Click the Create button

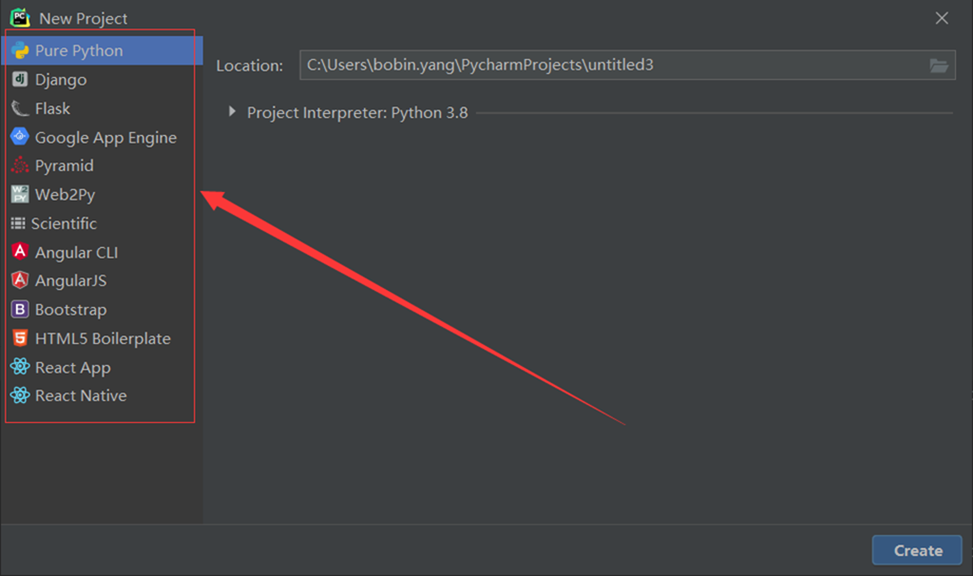point(916,550)
